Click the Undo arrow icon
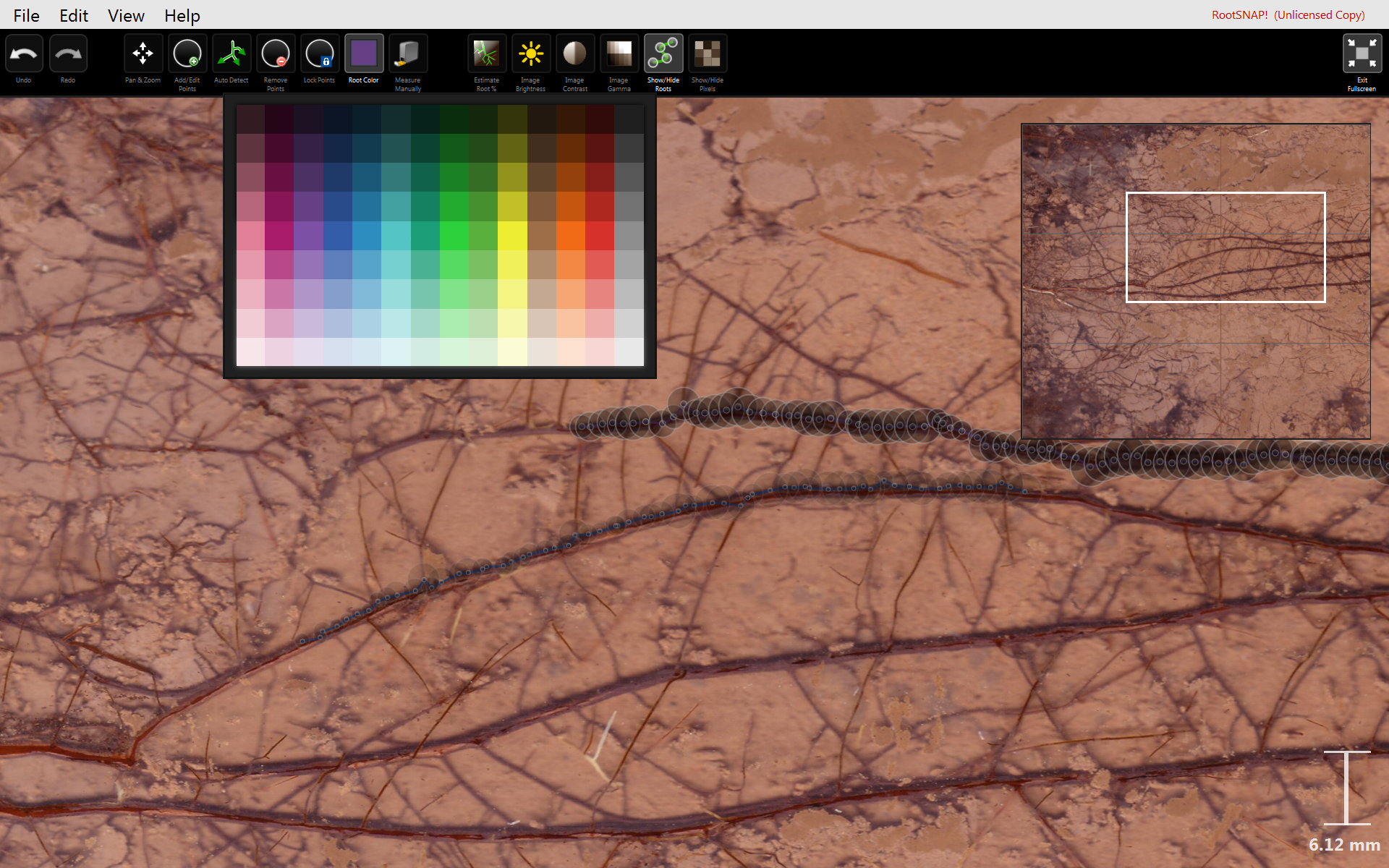The height and width of the screenshot is (868, 1389). pyautogui.click(x=25, y=54)
